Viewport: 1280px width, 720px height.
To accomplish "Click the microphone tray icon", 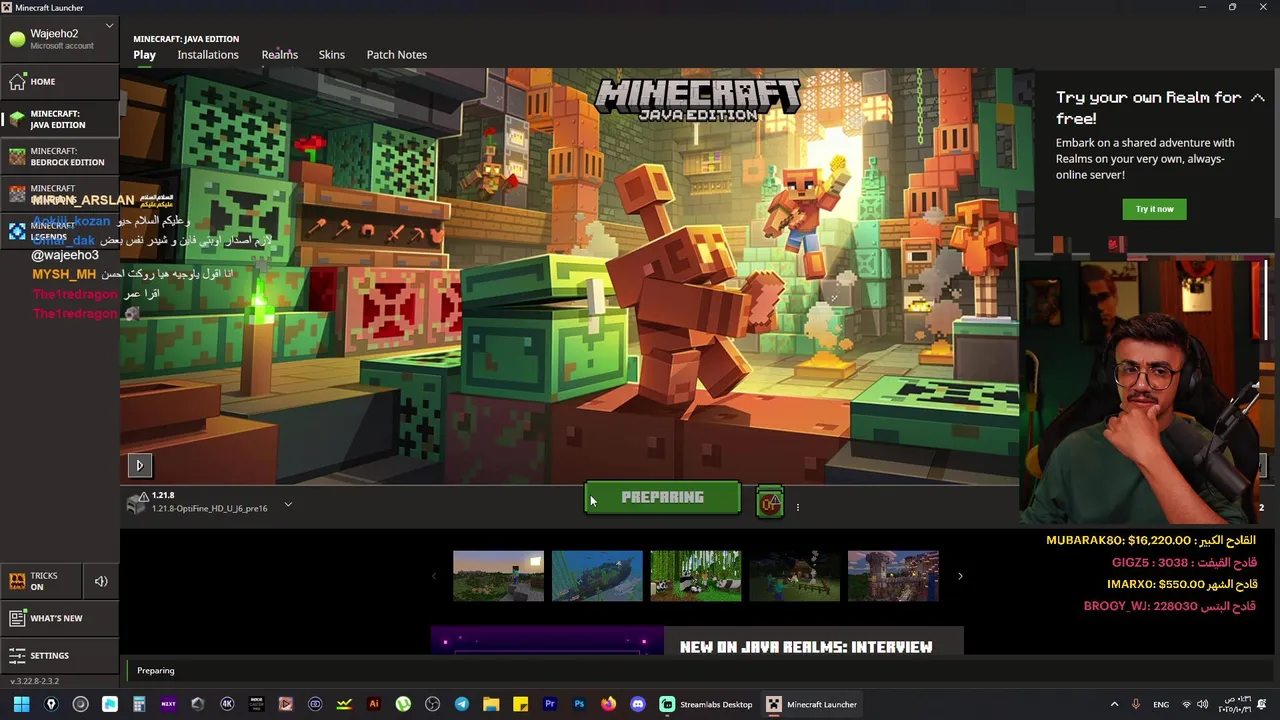I will tap(1138, 704).
